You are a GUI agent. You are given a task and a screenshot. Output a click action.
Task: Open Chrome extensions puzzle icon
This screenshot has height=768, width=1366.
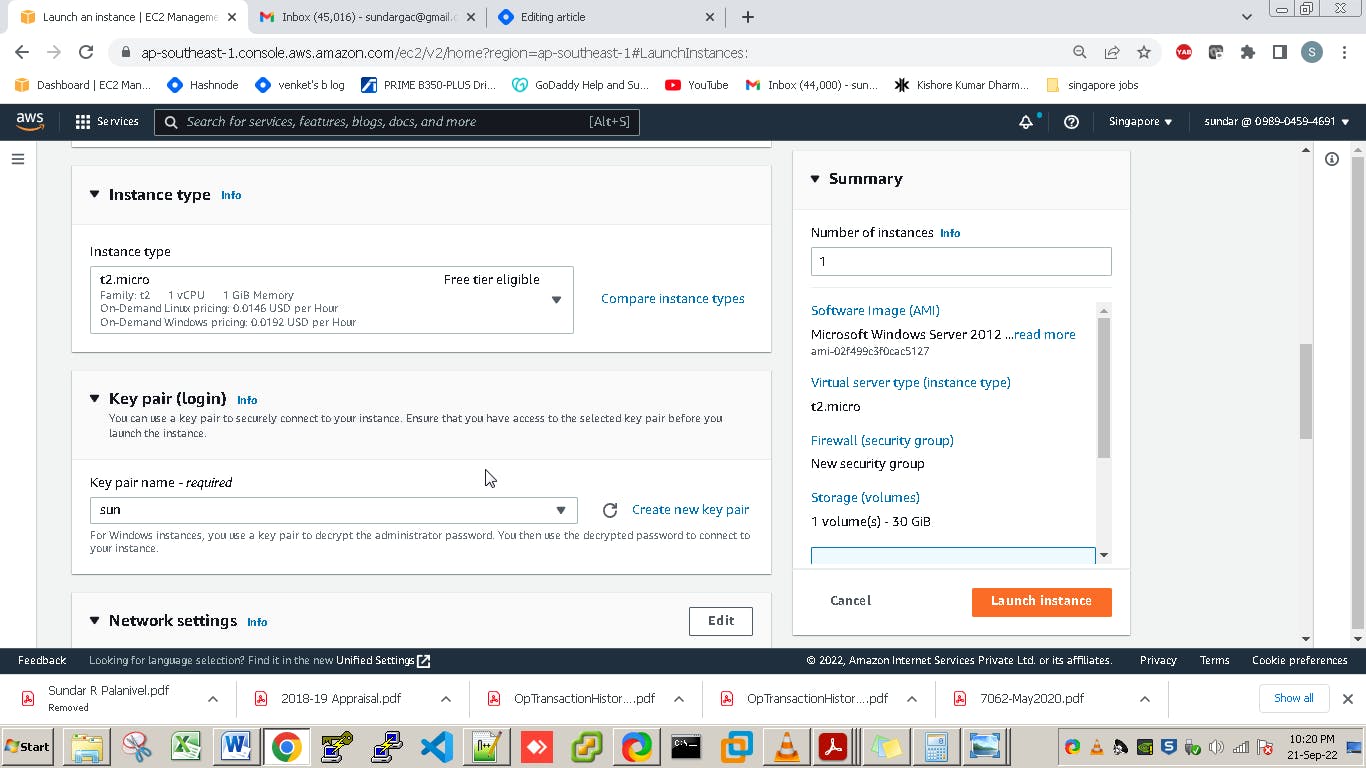tap(1248, 53)
